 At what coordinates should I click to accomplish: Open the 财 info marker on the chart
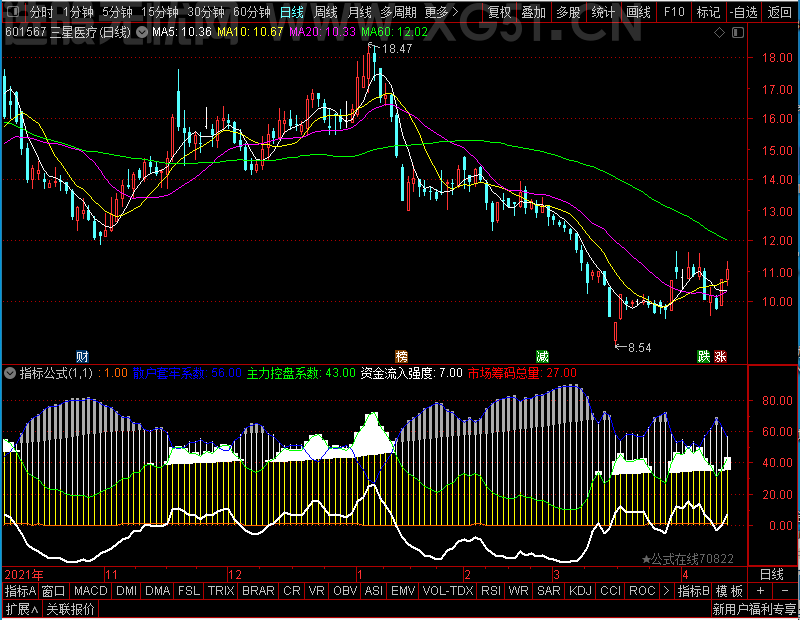82,356
